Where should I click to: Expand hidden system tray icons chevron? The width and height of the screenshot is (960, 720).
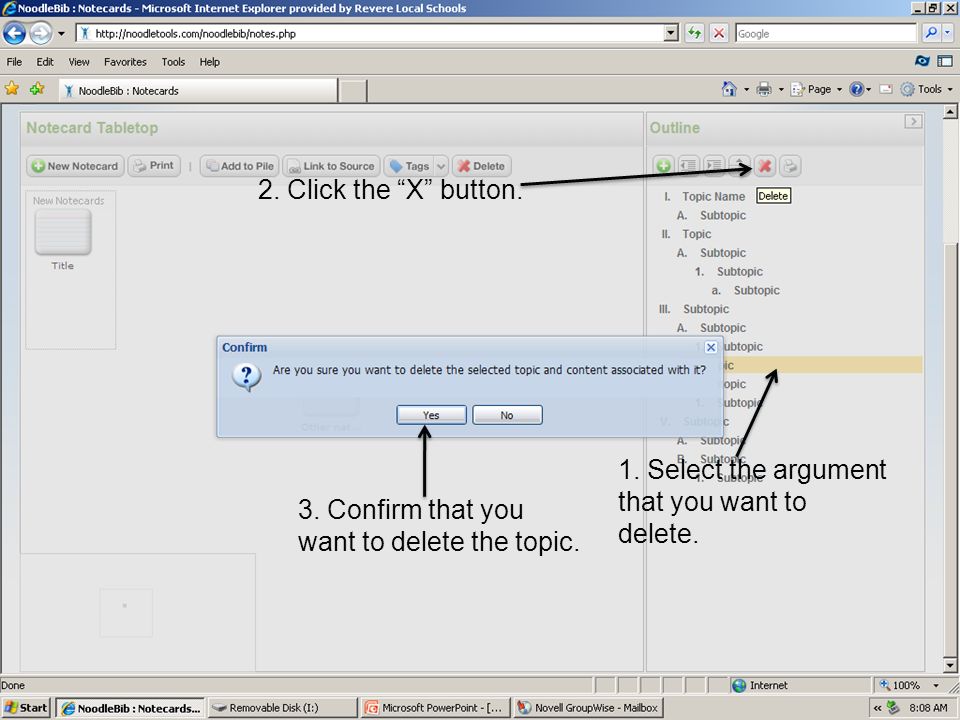click(877, 708)
